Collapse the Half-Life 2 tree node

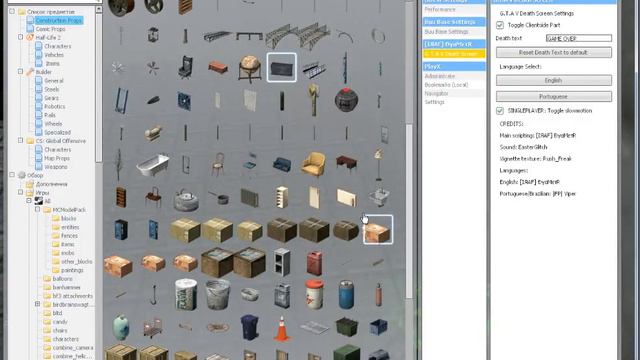pos(20,37)
